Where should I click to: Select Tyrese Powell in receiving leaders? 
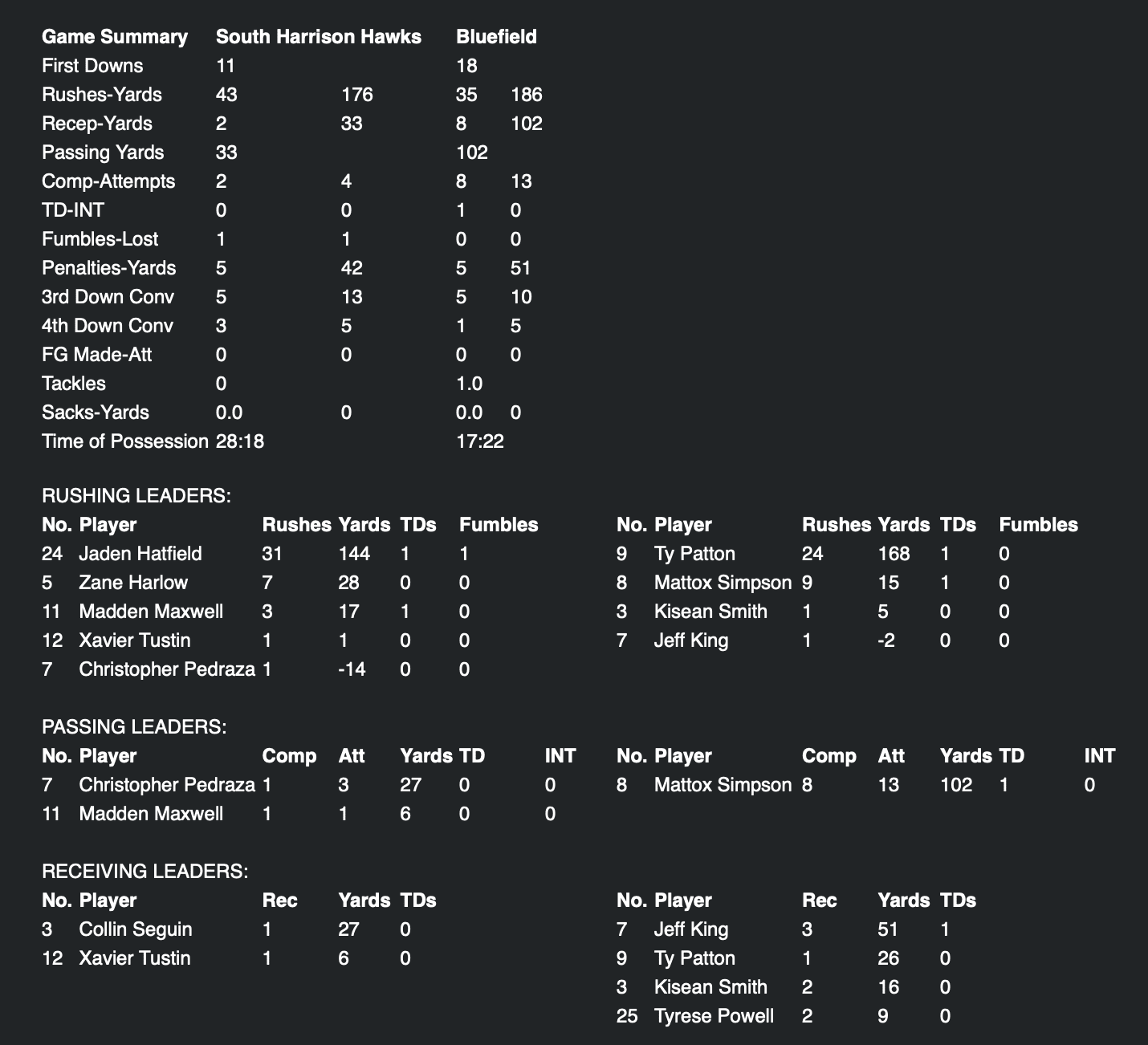714,1016
